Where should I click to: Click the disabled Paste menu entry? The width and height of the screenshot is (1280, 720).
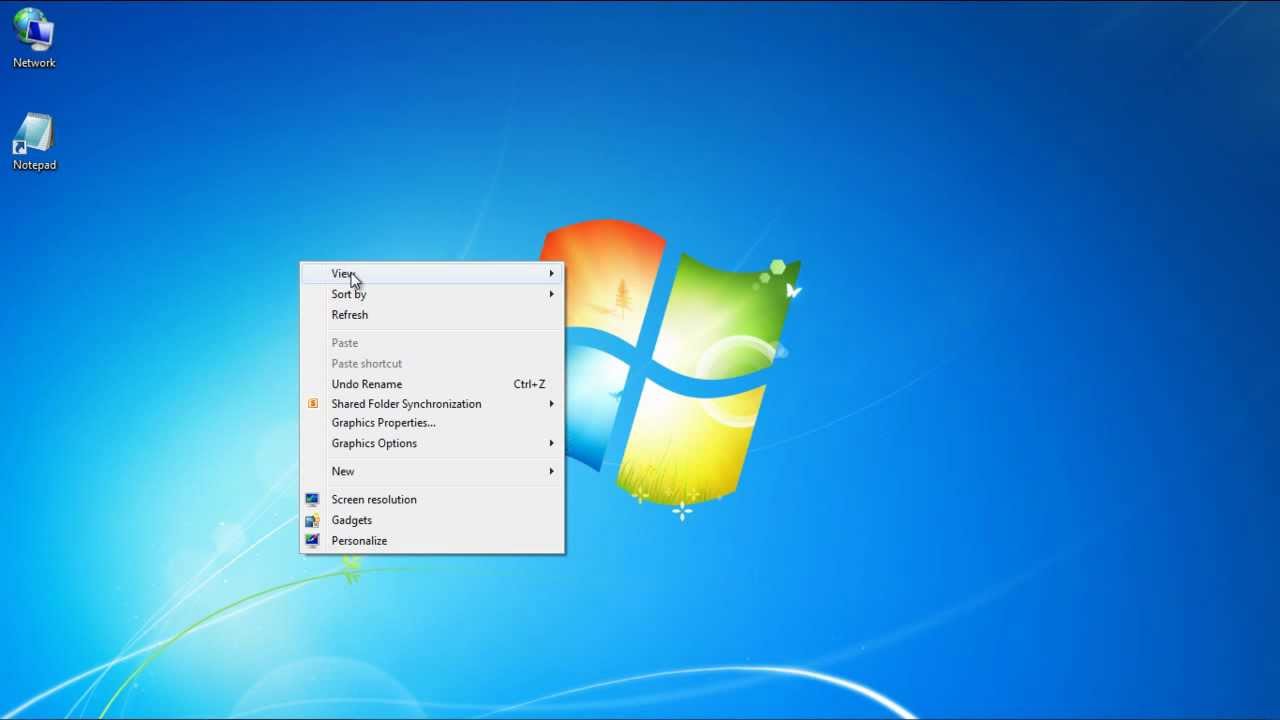point(344,342)
